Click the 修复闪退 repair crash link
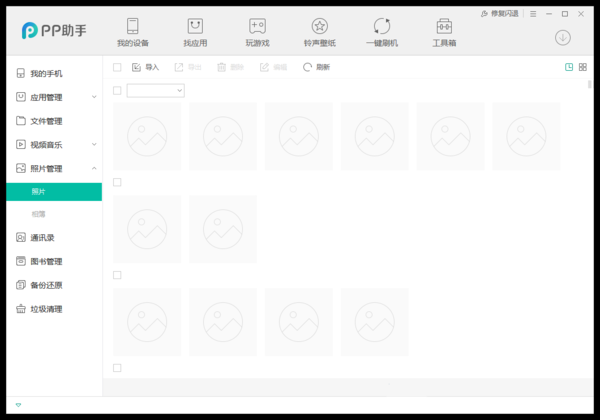The image size is (600, 420). pos(499,14)
